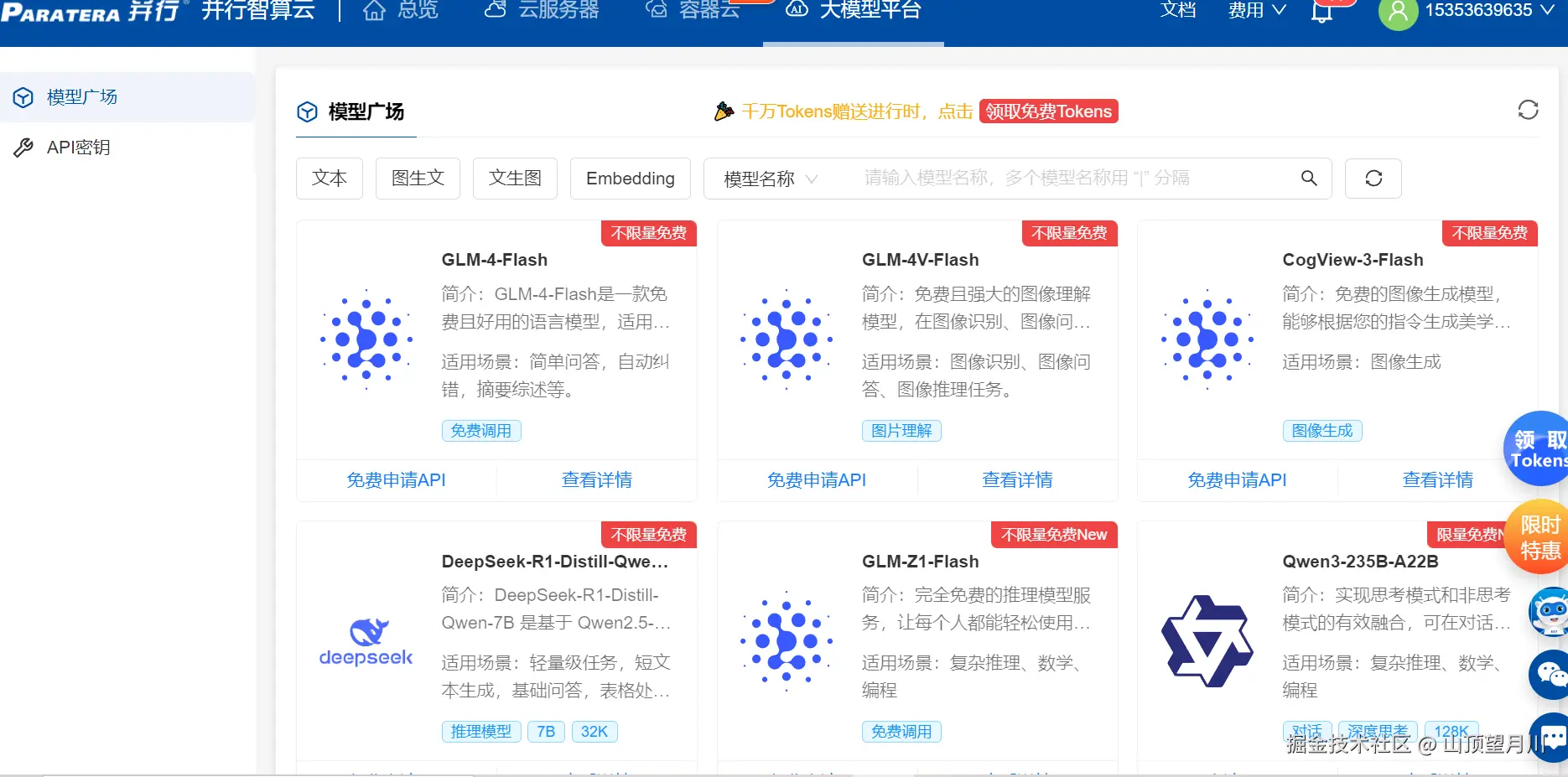Select 模型广场 in sidebar
1568x777 pixels.
tap(127, 97)
